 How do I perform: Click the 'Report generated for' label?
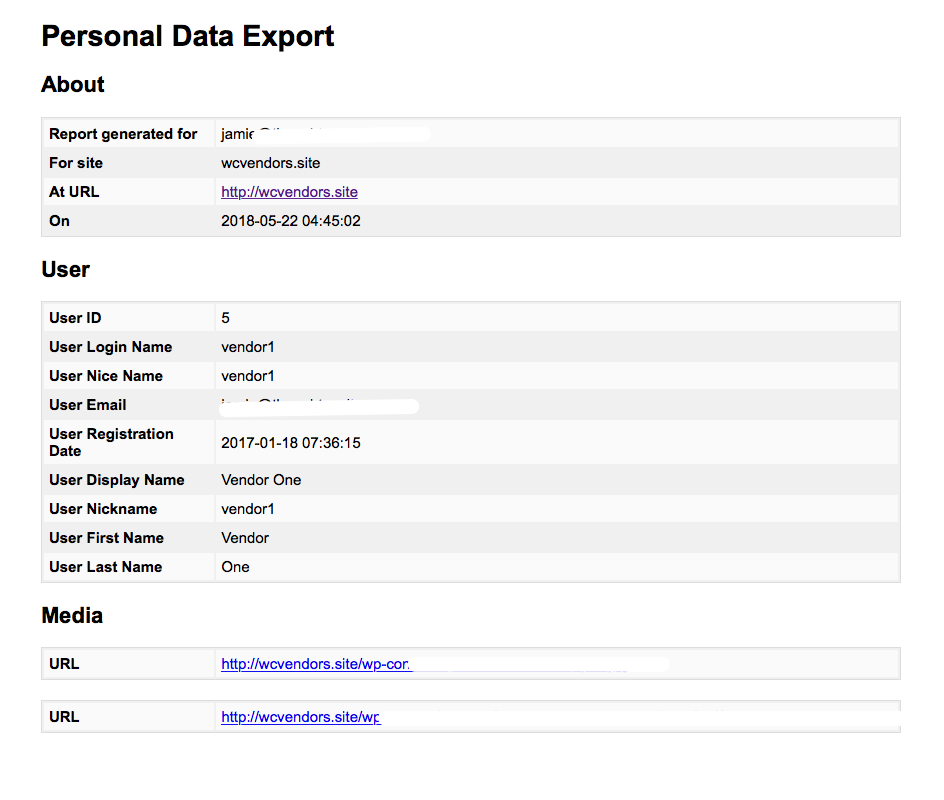[x=123, y=134]
